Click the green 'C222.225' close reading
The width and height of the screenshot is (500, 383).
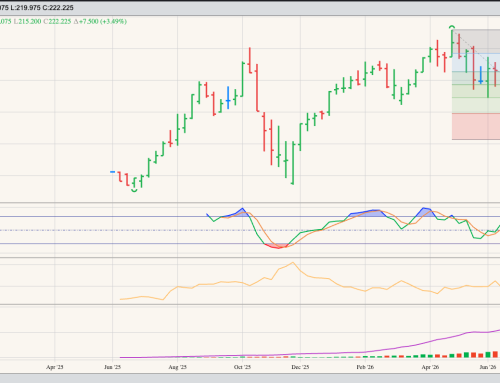click(x=57, y=21)
